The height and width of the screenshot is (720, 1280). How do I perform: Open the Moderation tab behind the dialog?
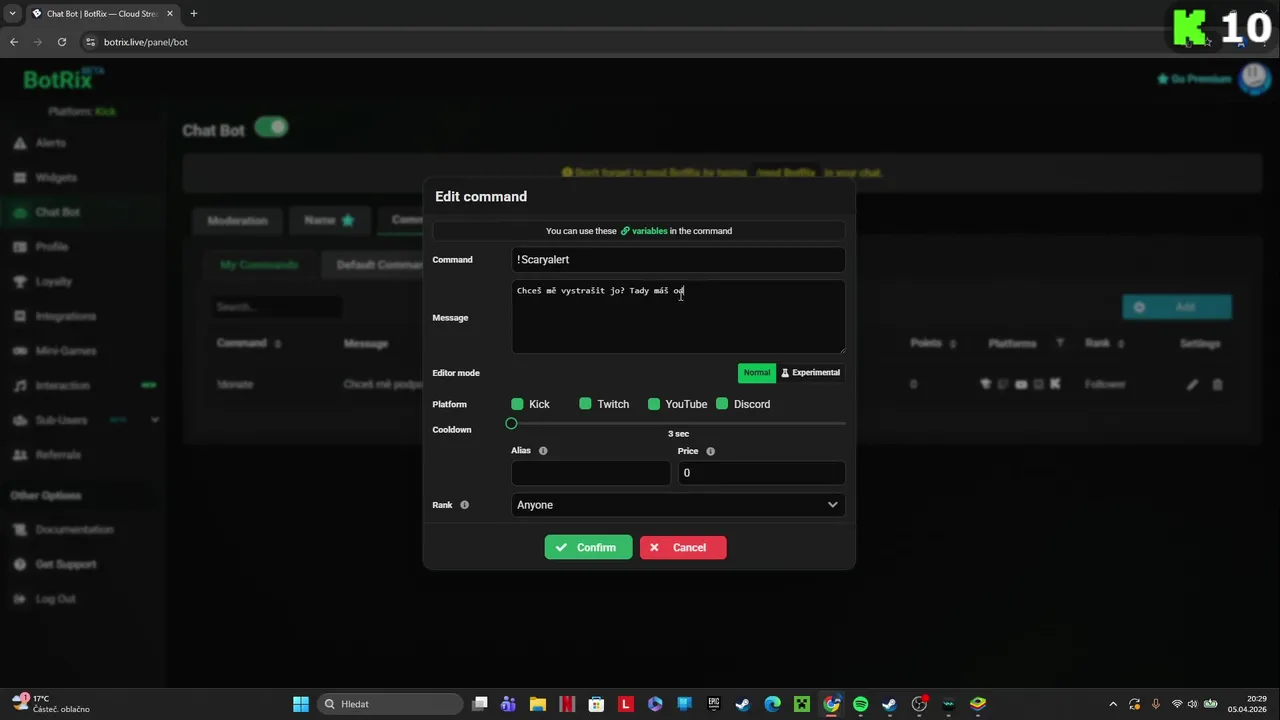[237, 221]
